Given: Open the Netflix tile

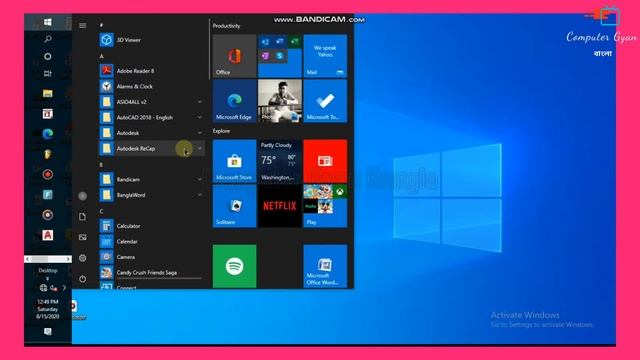Looking at the screenshot, I should 280,206.
